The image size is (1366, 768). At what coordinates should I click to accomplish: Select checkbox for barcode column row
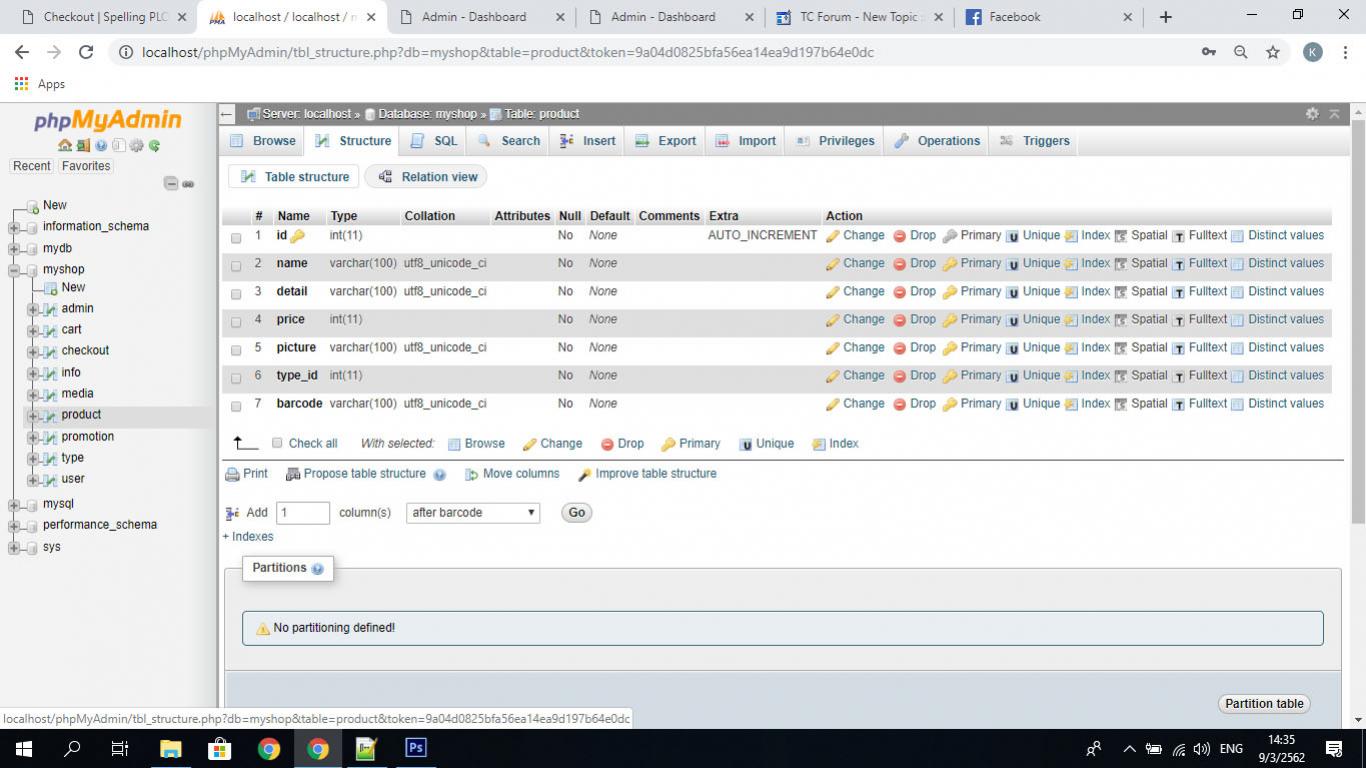point(236,406)
